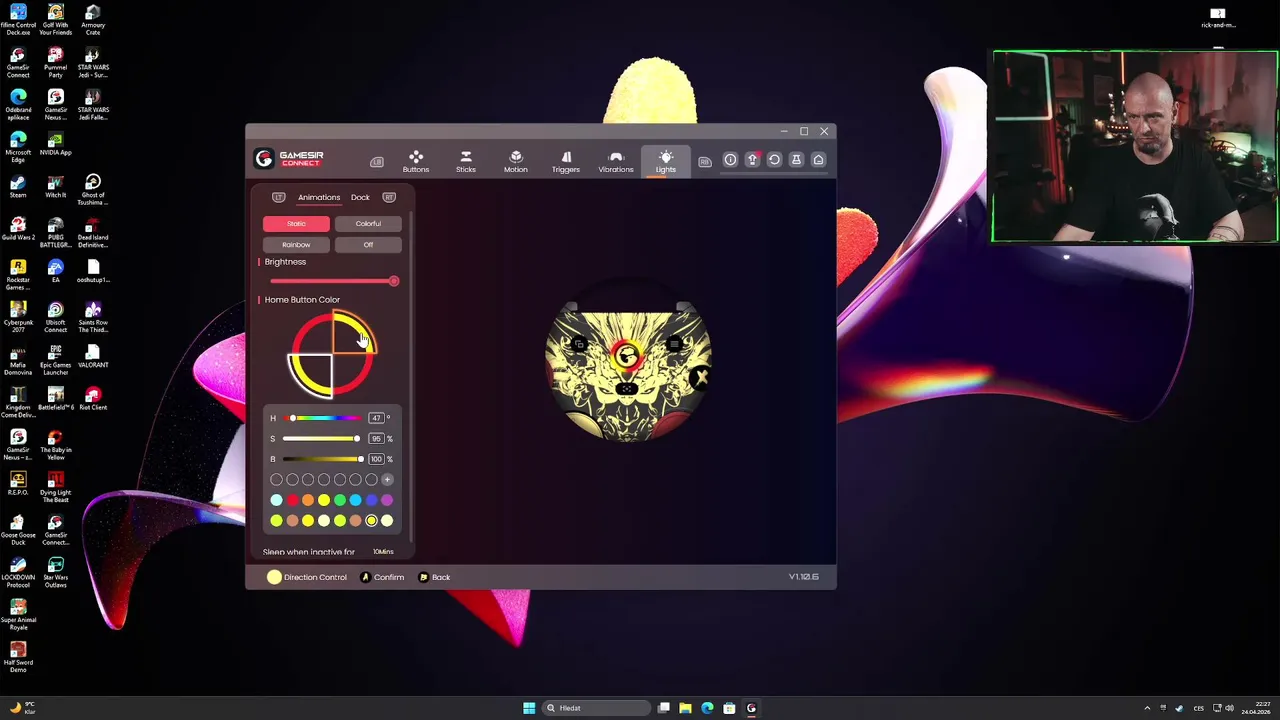Screen dimensions: 1280x720
Task: Switch to the Animations sub-tab
Action: (x=319, y=197)
